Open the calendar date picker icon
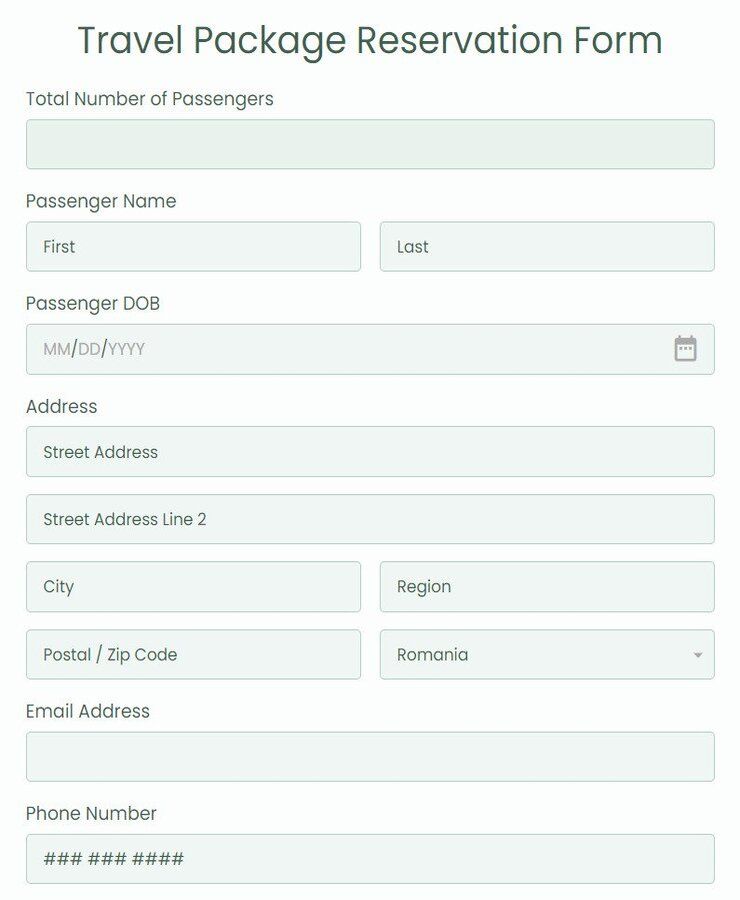This screenshot has height=900, width=740. tap(685, 349)
